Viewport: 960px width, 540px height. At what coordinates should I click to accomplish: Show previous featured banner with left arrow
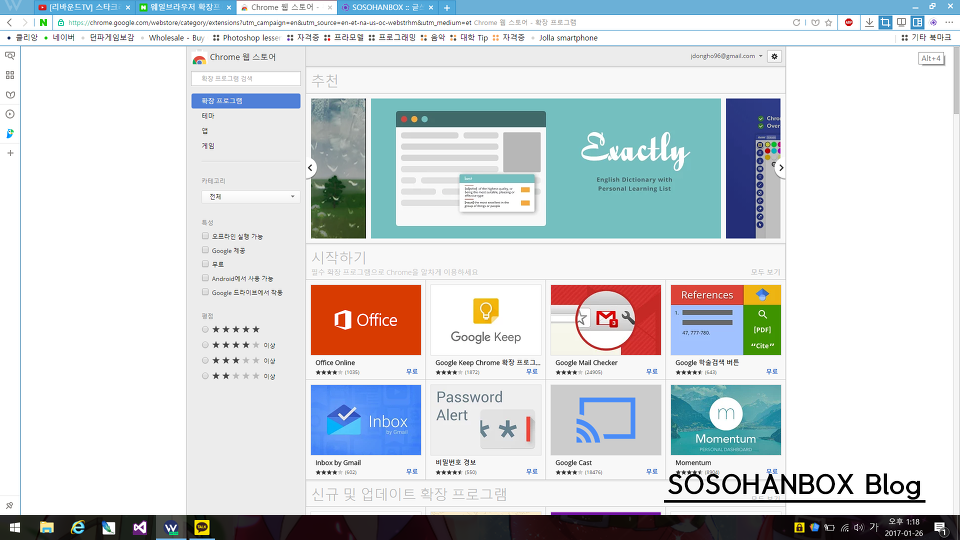point(310,168)
